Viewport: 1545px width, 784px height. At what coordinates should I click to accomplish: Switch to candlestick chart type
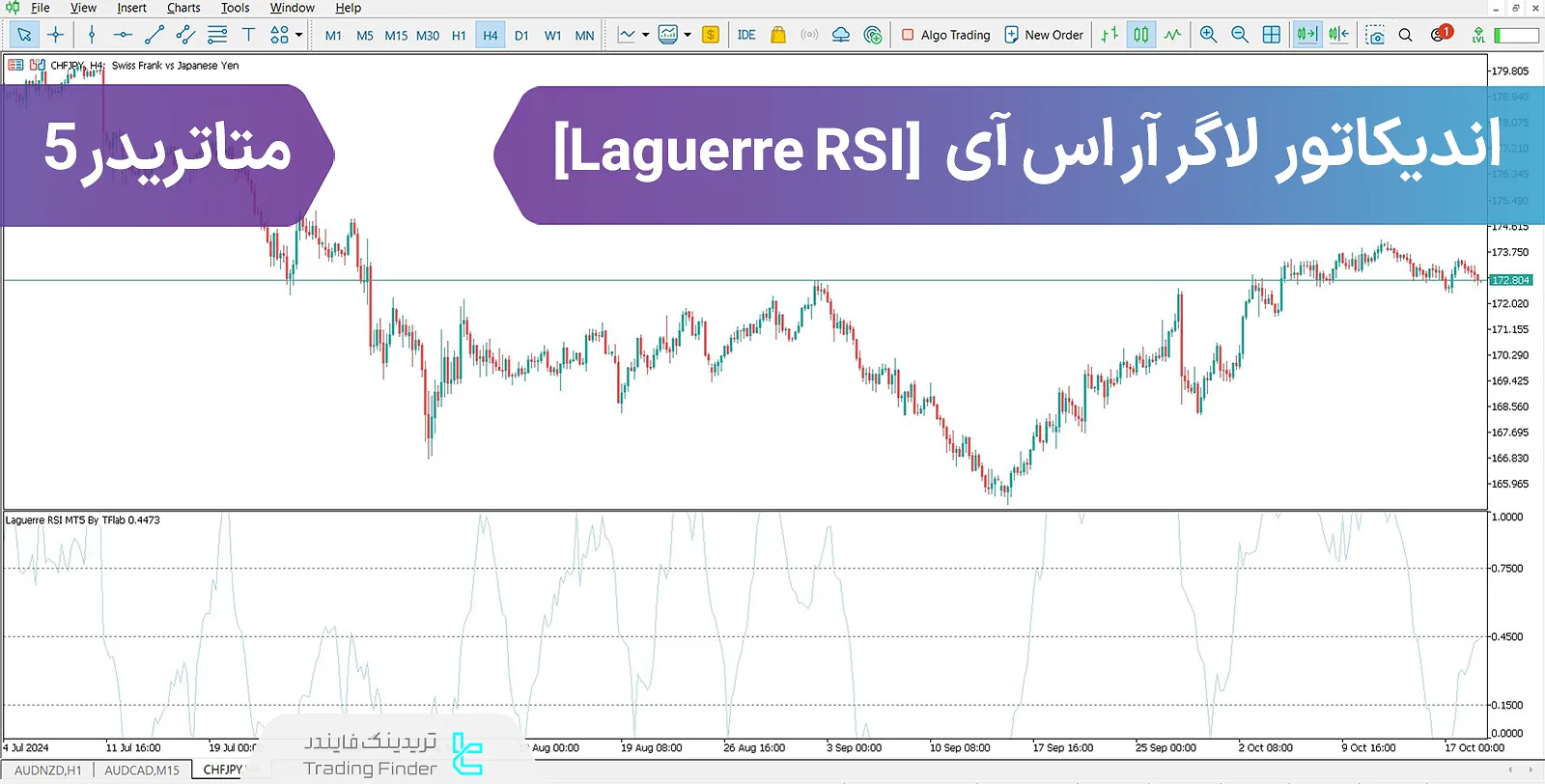click(x=1141, y=35)
